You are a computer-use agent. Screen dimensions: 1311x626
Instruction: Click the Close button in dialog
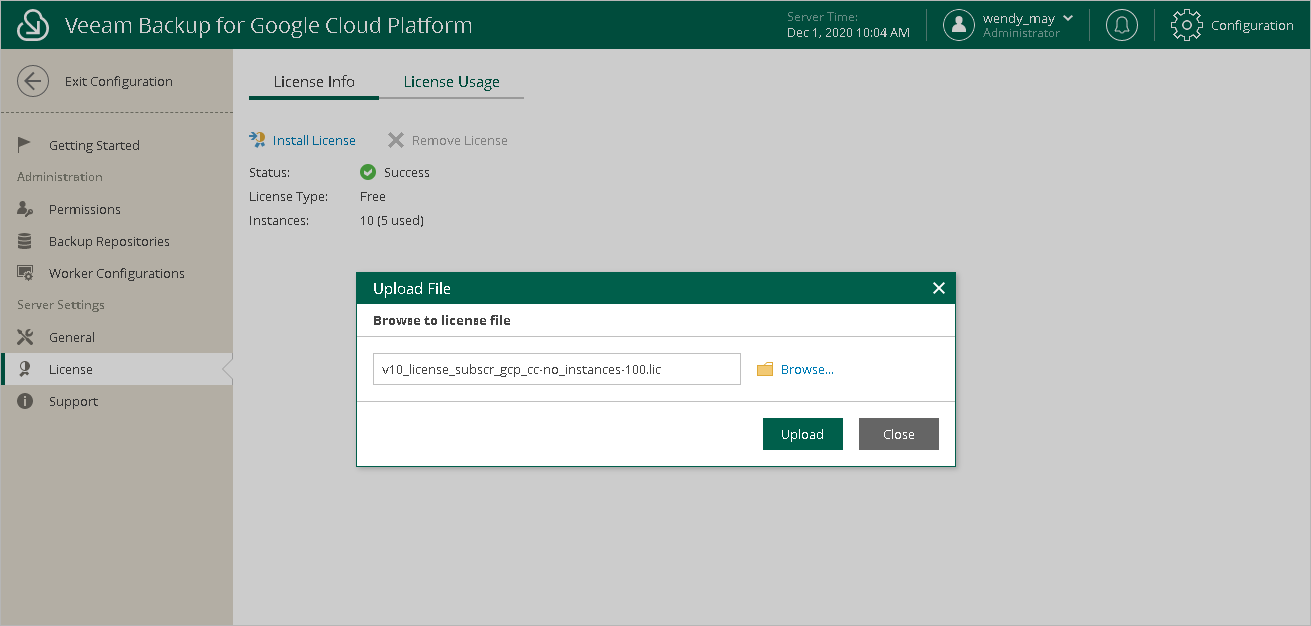click(x=899, y=434)
